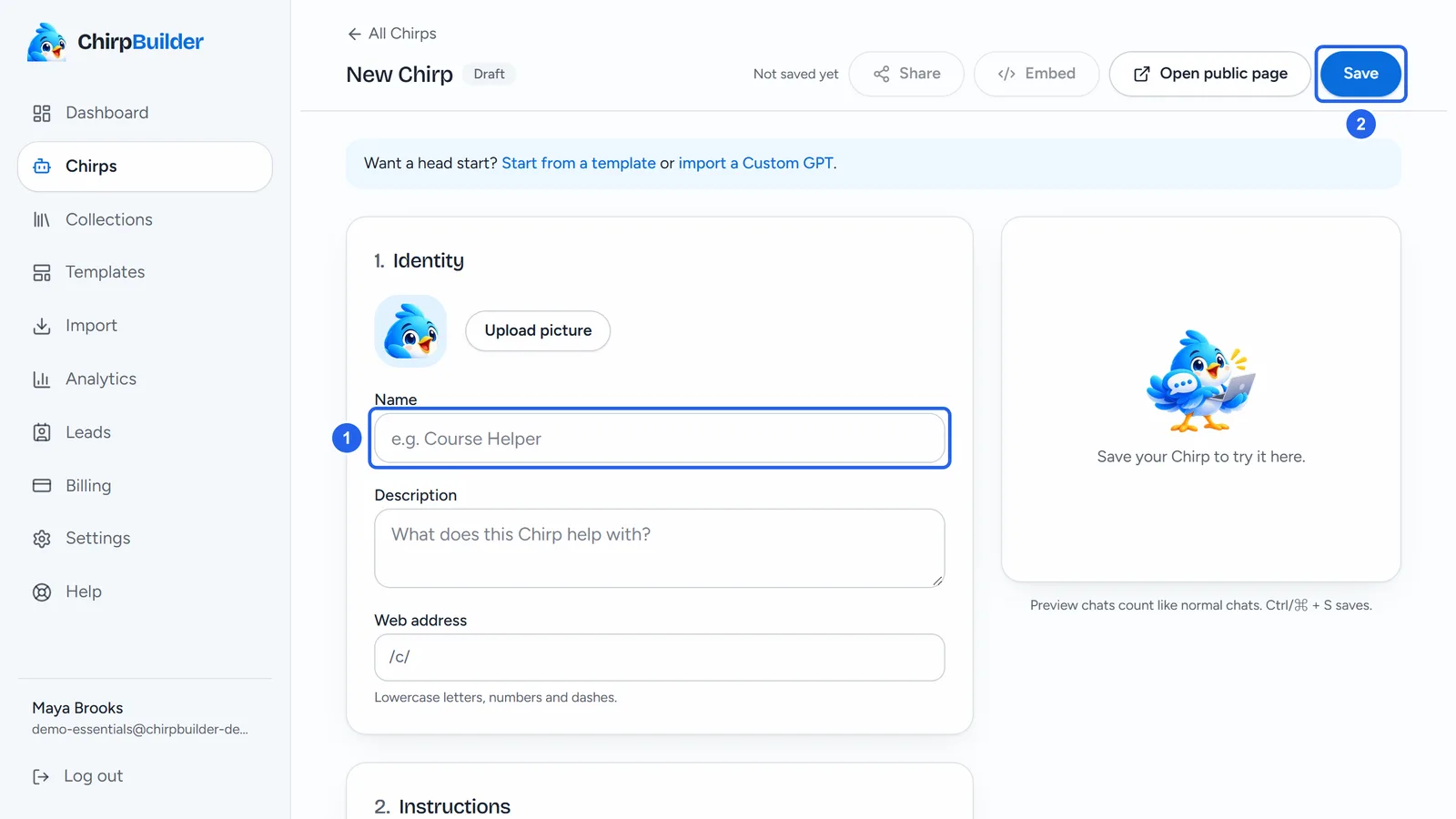The height and width of the screenshot is (819, 1456).
Task: Click the Share button
Action: tap(906, 74)
